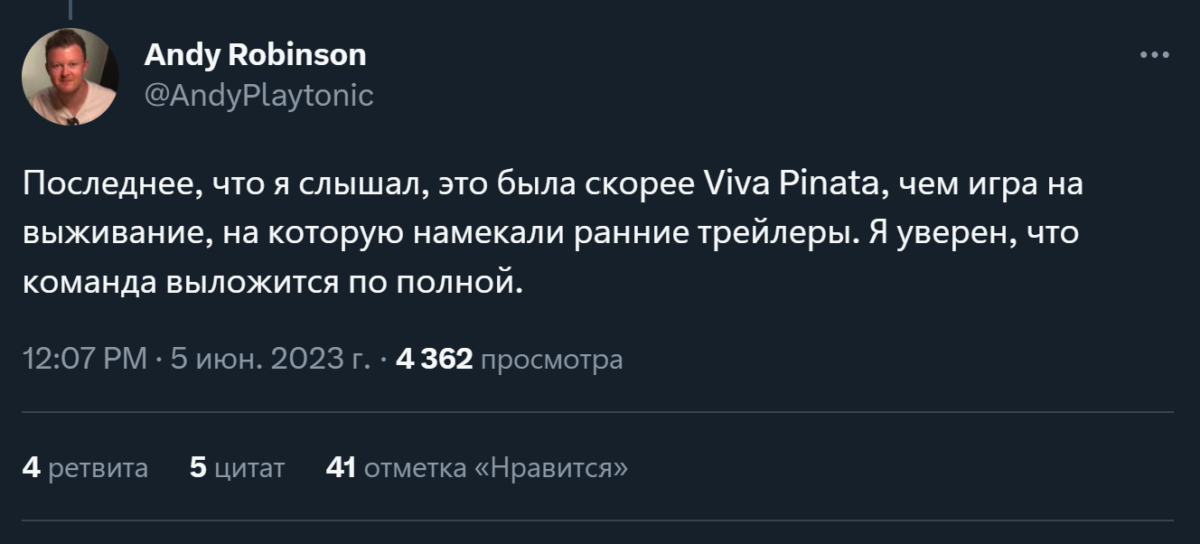This screenshot has height=544, width=1200.
Task: Click the word Последнее starting the tweet
Action: tap(101, 186)
